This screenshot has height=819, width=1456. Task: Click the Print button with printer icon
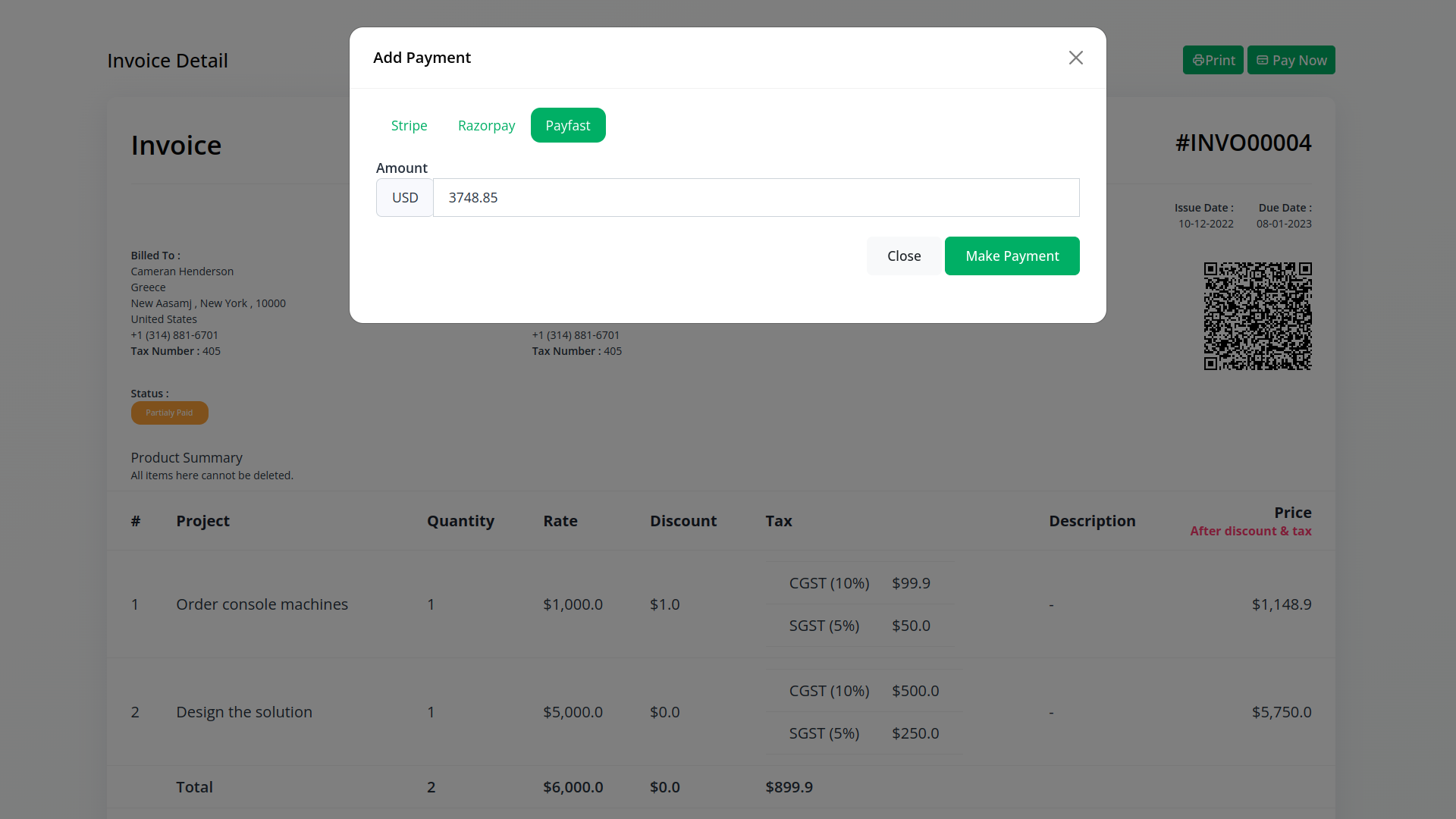coord(1213,60)
